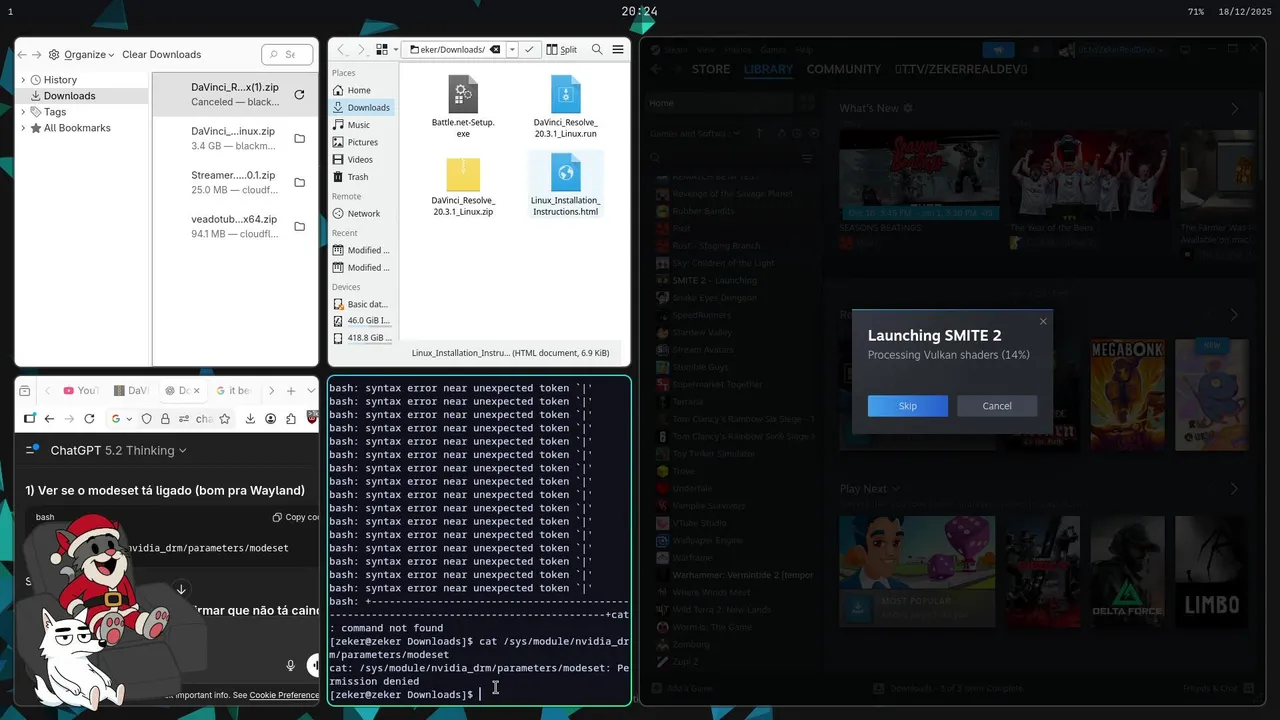The height and width of the screenshot is (720, 1280).
Task: Open the Organize menu in downloads library
Action: pyautogui.click(x=82, y=55)
